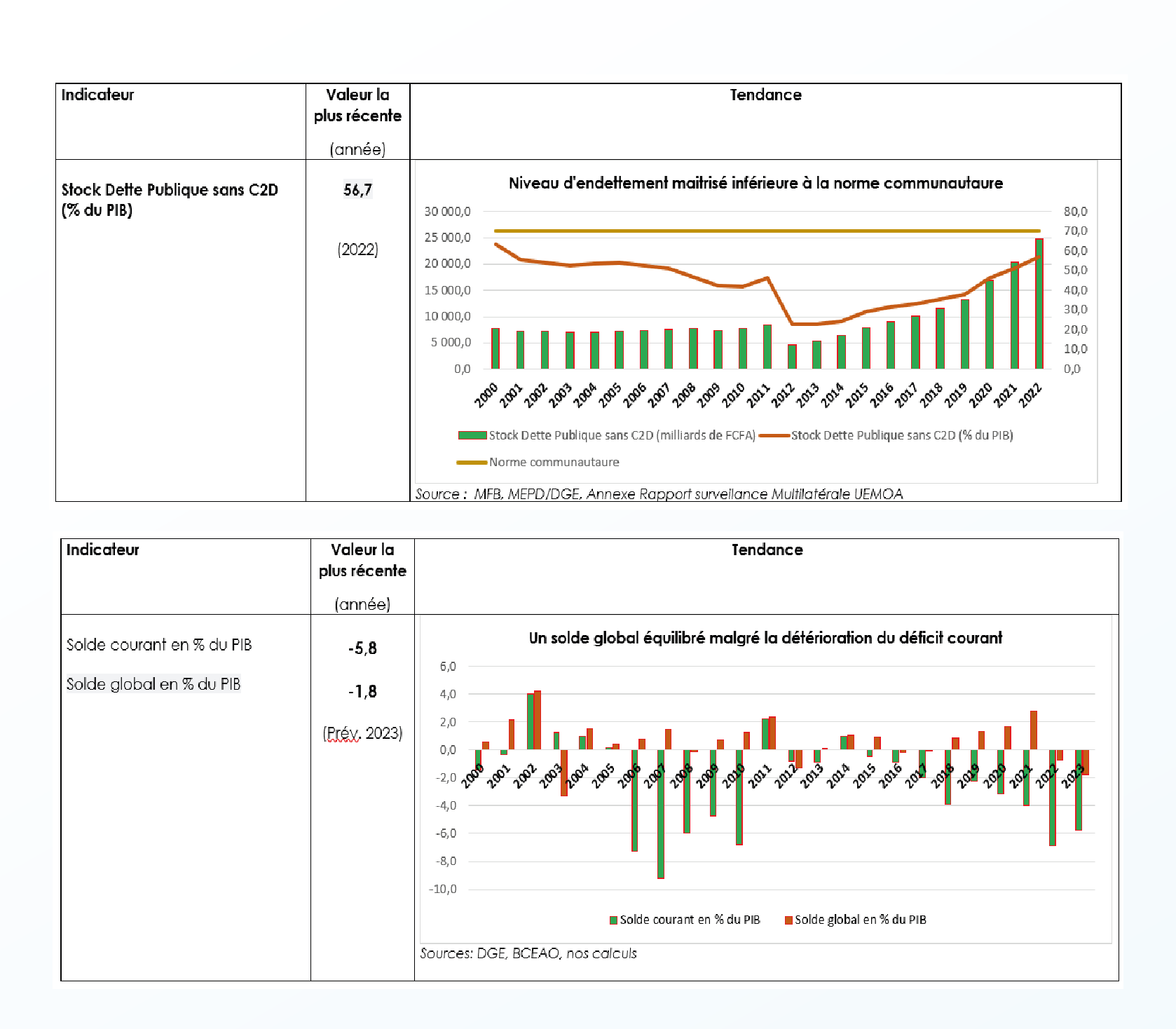Click the green legend swatch for milliards de FCFA

[x=472, y=435]
